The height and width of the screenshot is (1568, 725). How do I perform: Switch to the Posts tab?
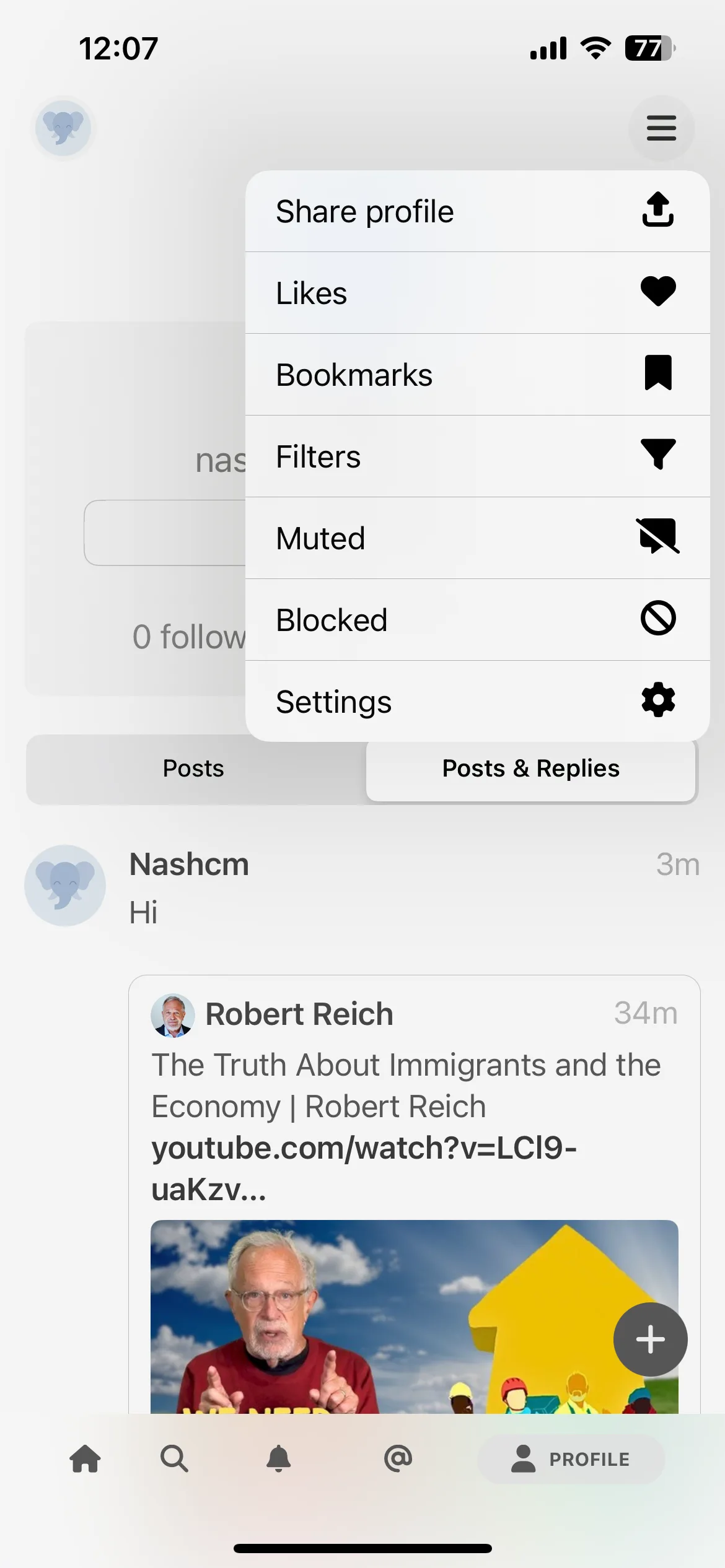[194, 769]
